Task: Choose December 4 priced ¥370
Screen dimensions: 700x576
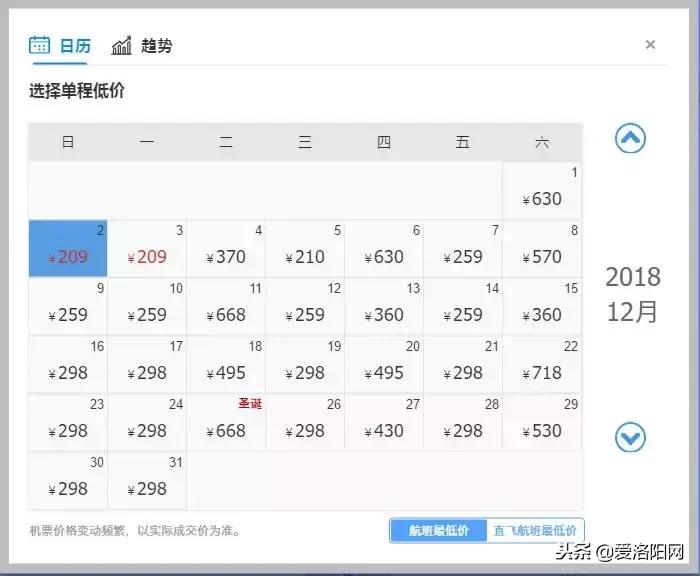Action: pos(226,248)
